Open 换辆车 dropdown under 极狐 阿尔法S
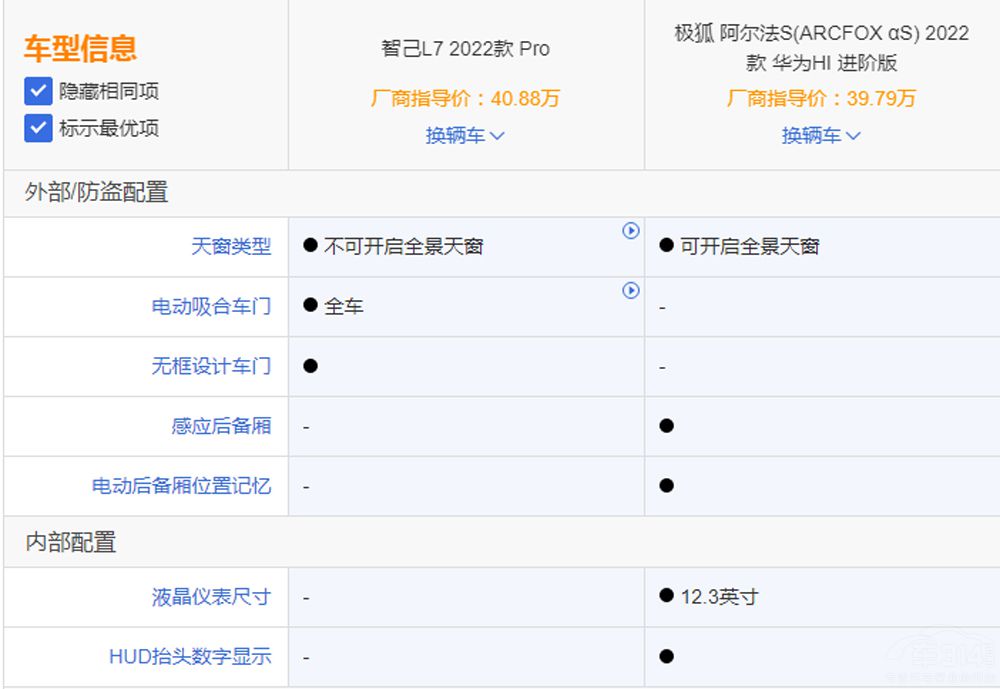The height and width of the screenshot is (689, 1000). pos(821,136)
